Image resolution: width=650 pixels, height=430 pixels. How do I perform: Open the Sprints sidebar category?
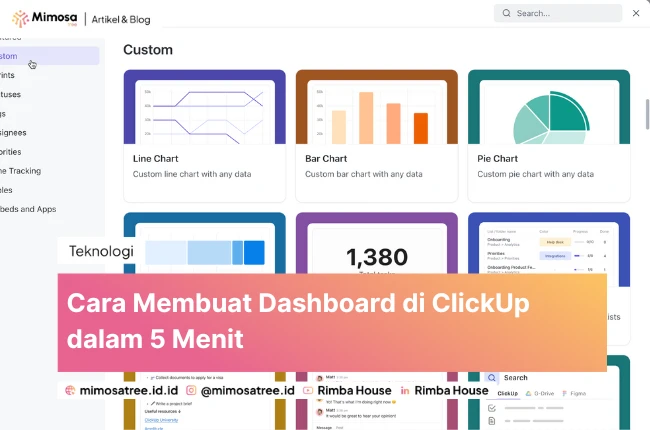pyautogui.click(x=7, y=75)
